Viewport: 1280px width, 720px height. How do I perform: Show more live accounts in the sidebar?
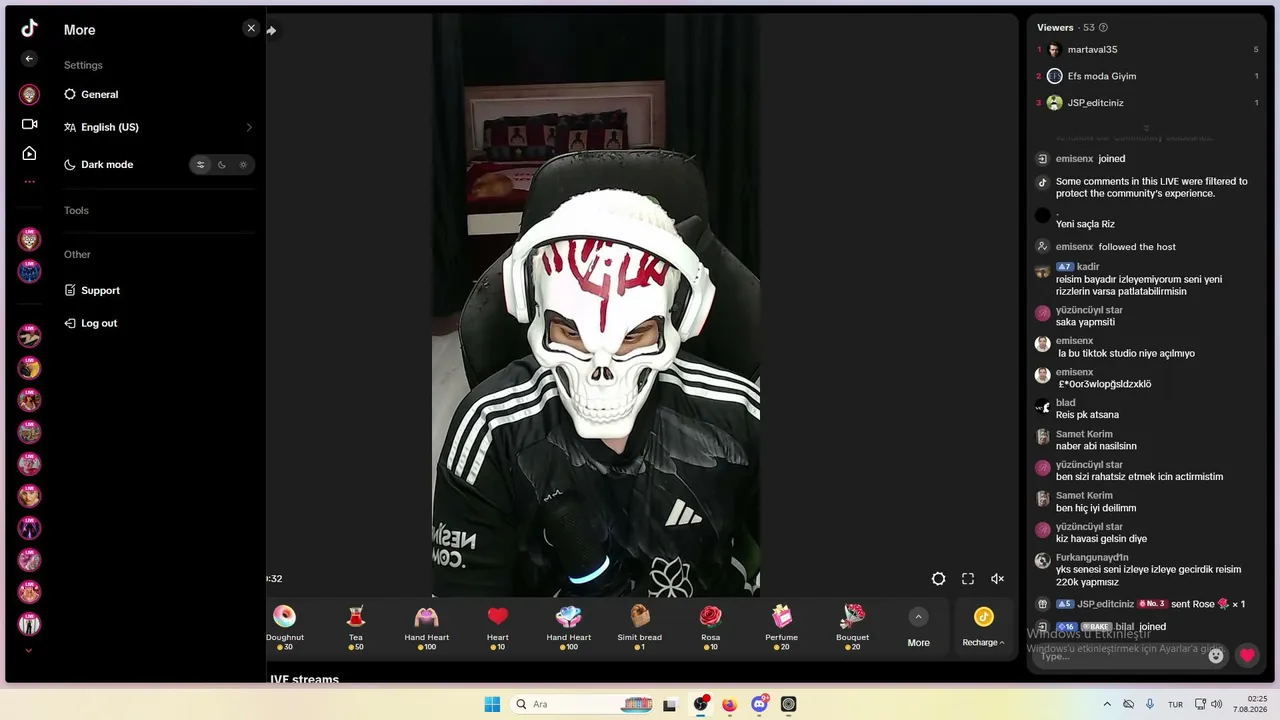(29, 651)
